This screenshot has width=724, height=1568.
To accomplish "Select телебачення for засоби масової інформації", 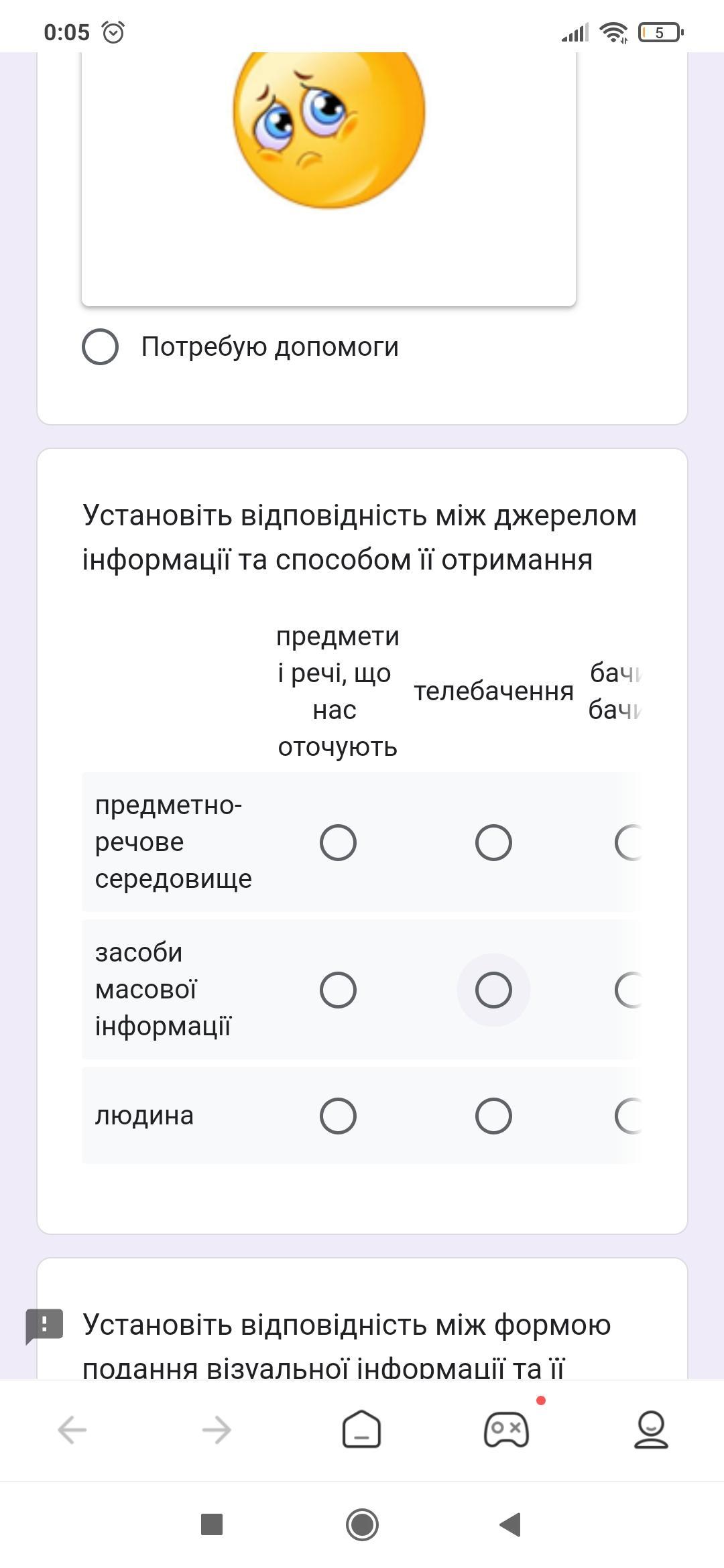I will coord(493,990).
